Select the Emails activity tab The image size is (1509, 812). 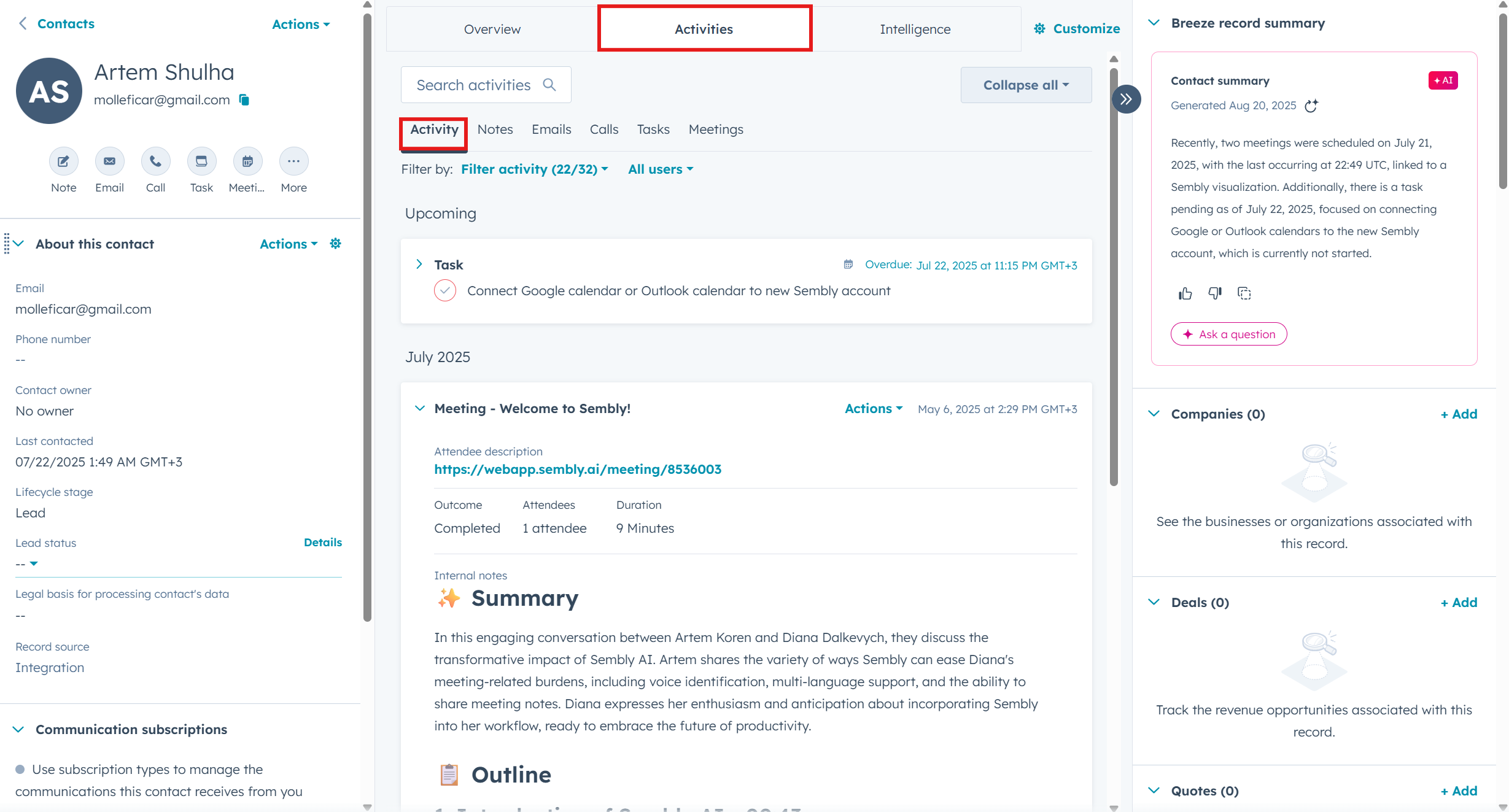click(551, 130)
